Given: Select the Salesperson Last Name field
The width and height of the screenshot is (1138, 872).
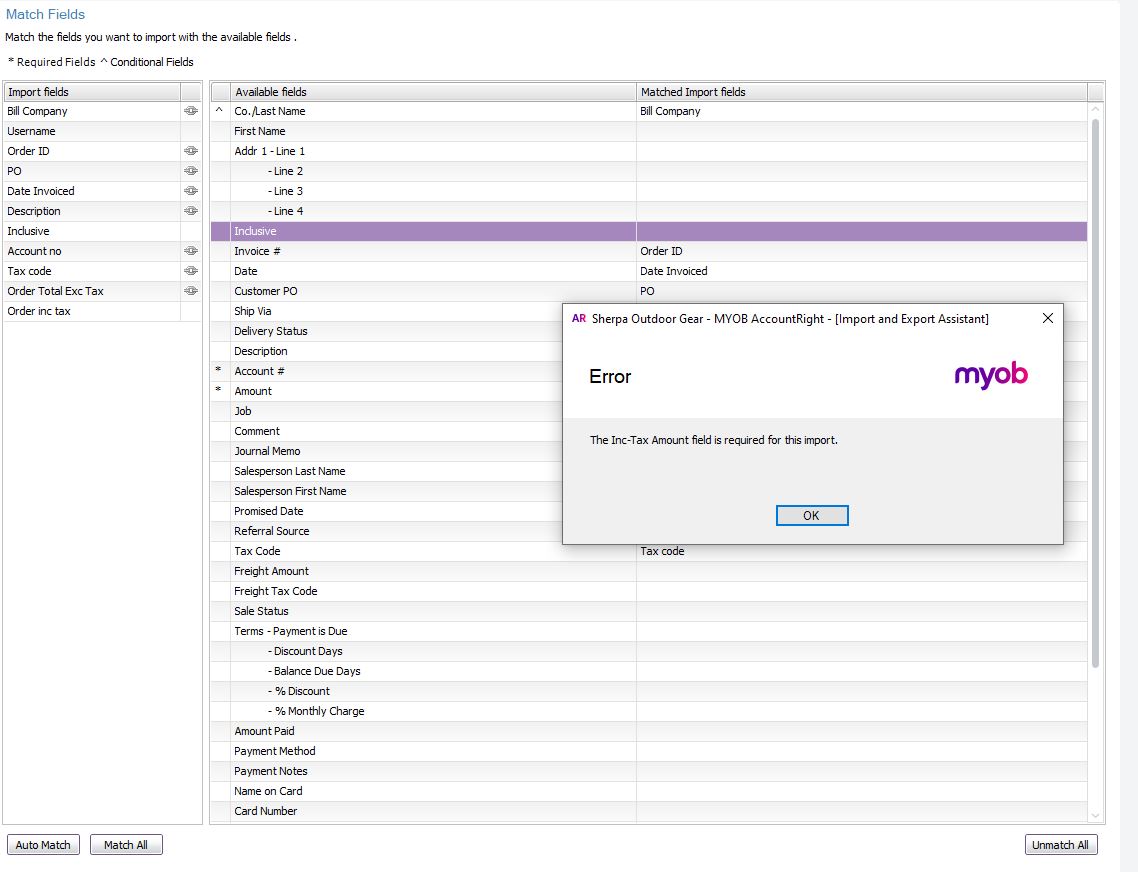Looking at the screenshot, I should coord(396,470).
